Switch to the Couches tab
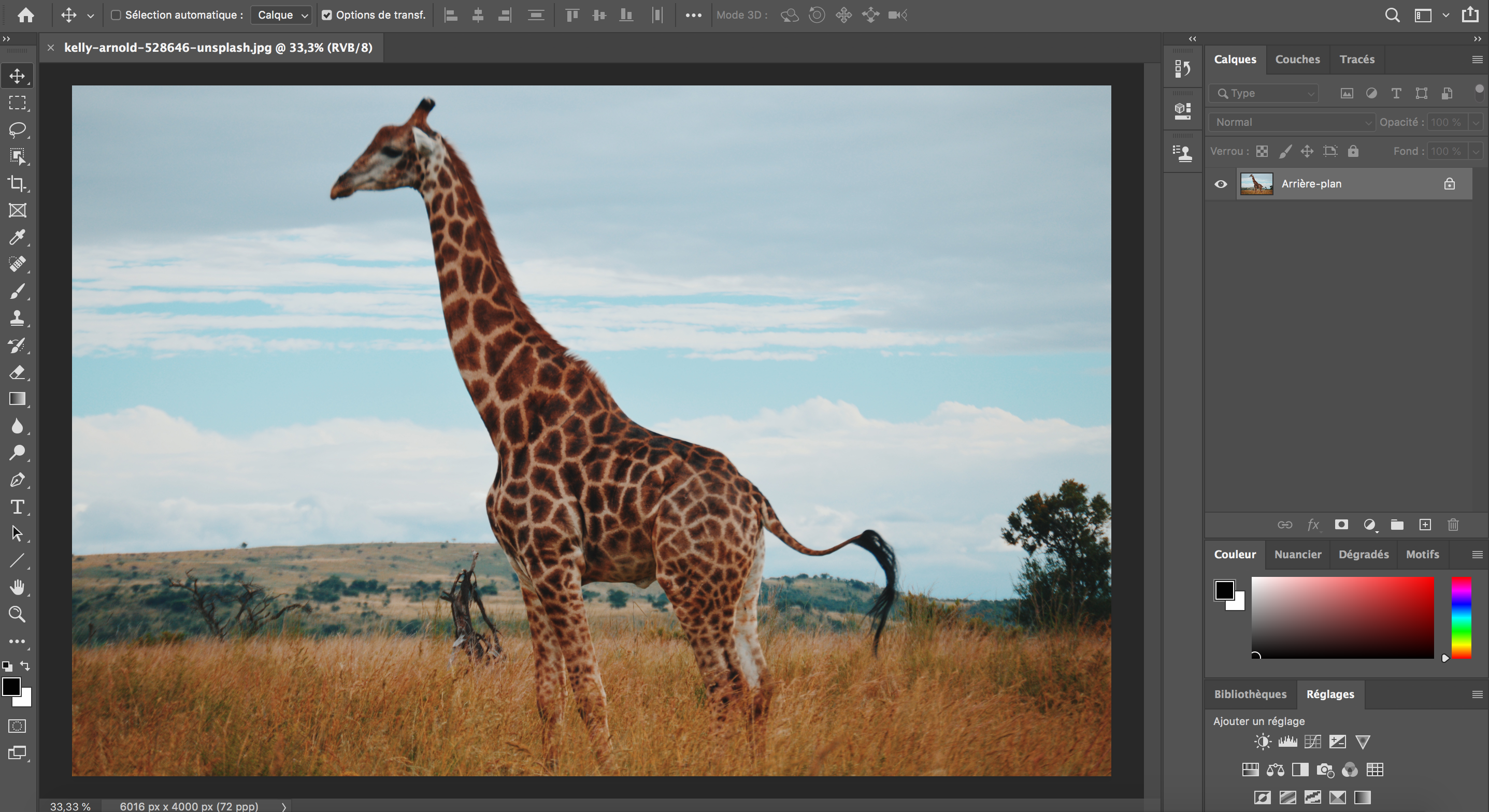Viewport: 1489px width, 812px height. (1297, 60)
